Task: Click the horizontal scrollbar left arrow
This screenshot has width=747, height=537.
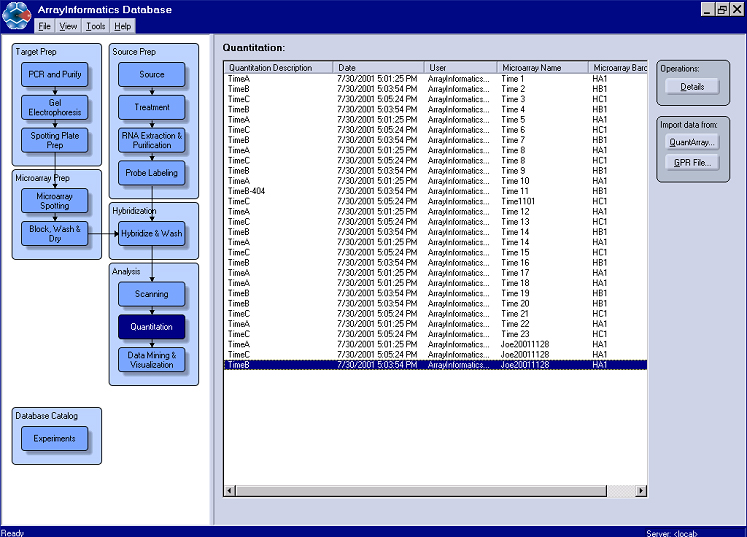Action: pos(230,490)
